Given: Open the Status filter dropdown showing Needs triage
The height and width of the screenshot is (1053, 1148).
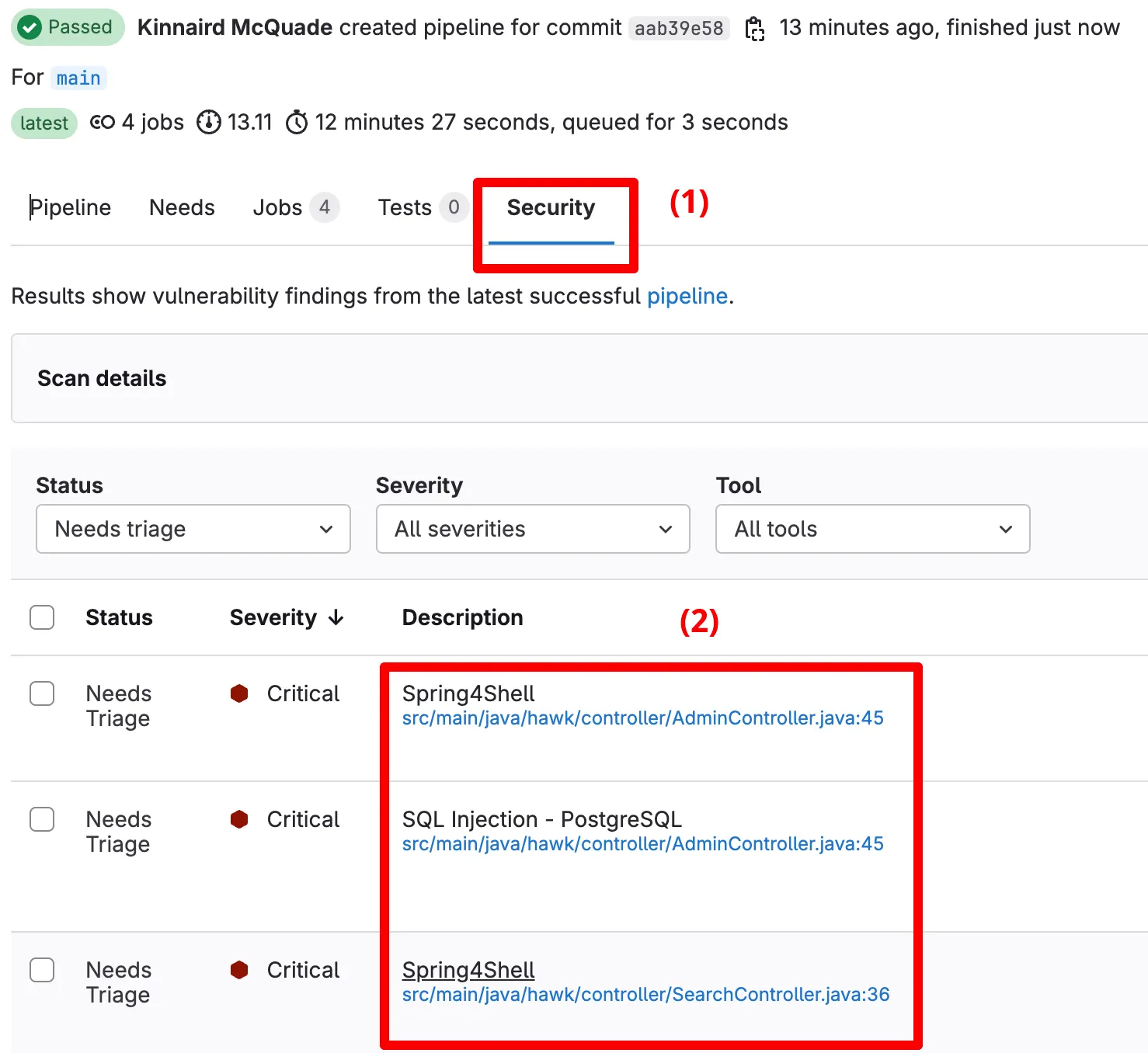Looking at the screenshot, I should [193, 529].
